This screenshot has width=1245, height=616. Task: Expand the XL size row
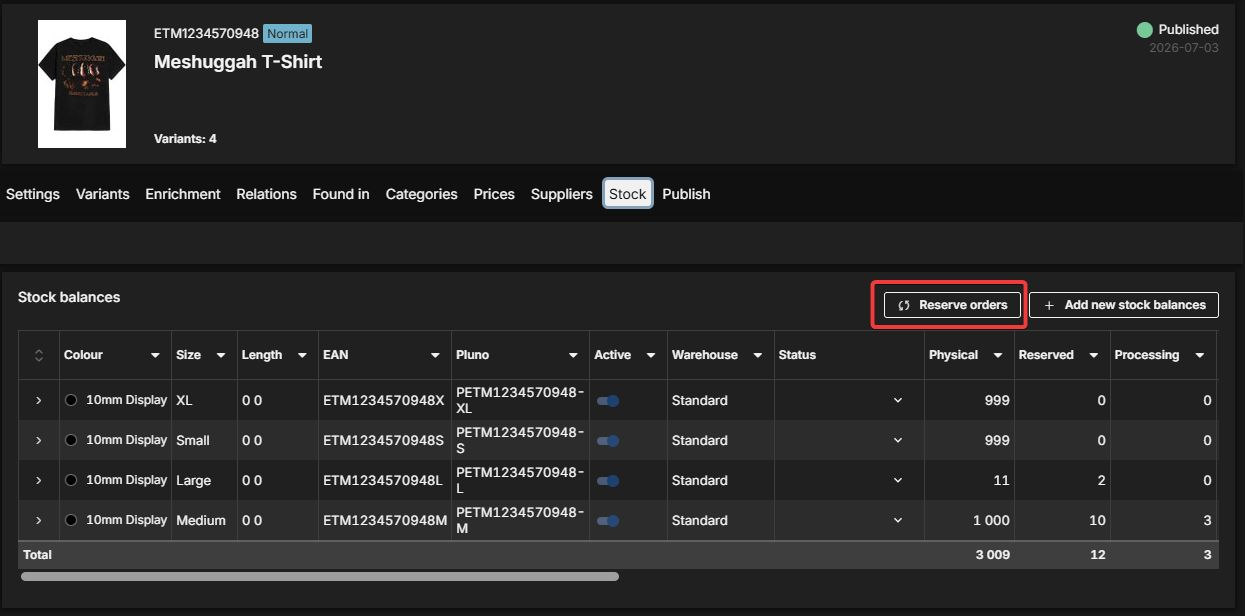[39, 400]
